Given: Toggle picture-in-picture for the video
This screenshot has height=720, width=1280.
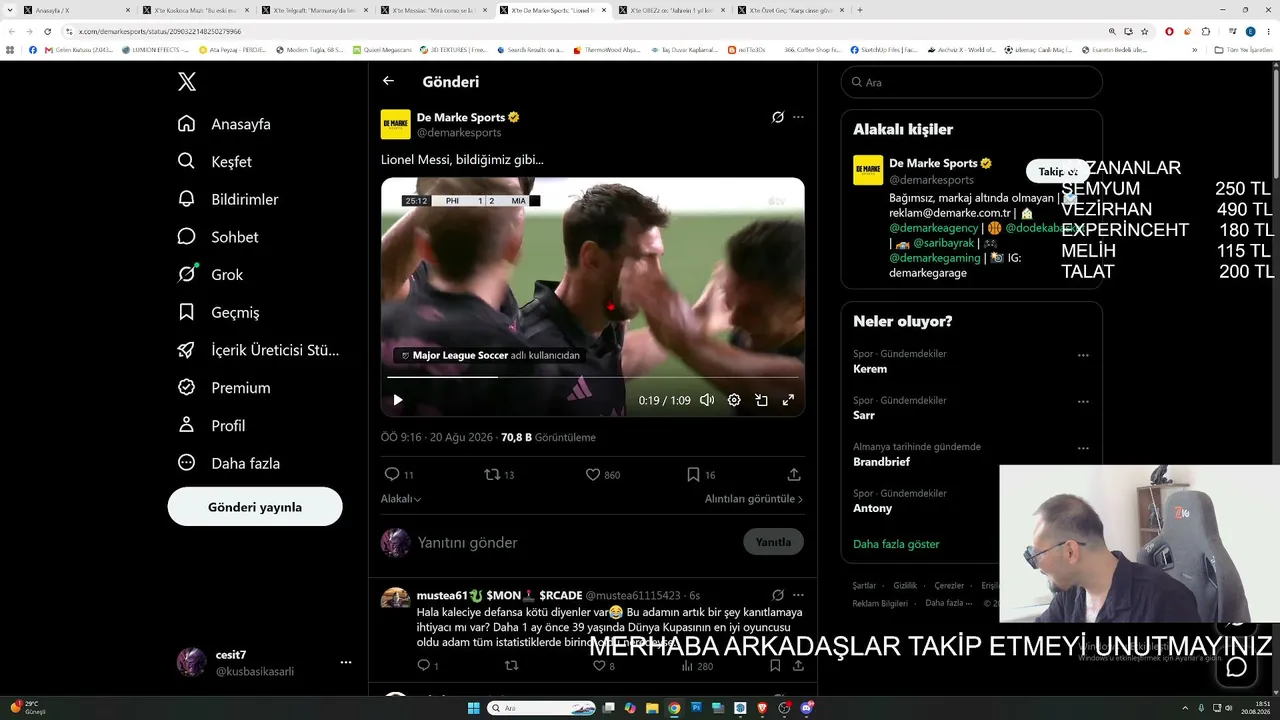Looking at the screenshot, I should coord(761,400).
